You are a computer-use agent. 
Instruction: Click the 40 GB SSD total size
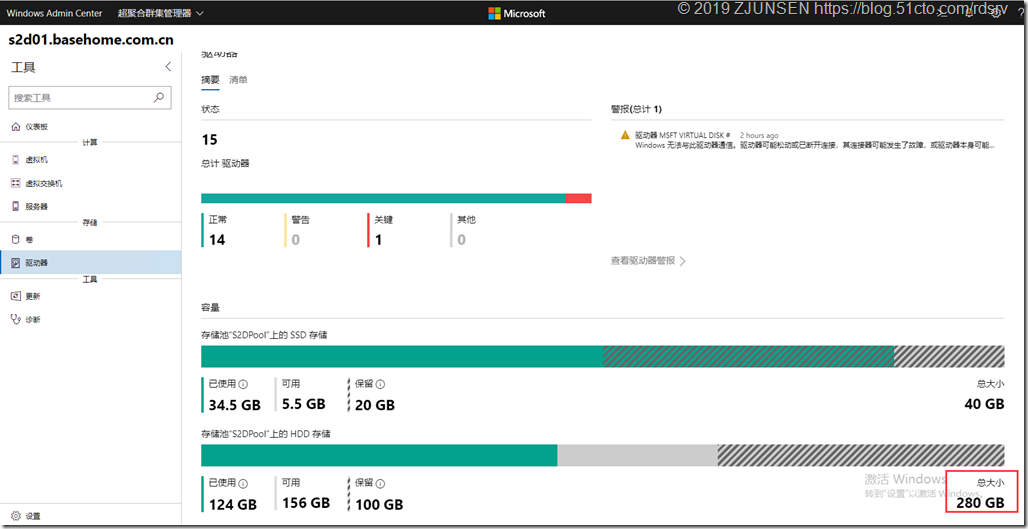985,404
